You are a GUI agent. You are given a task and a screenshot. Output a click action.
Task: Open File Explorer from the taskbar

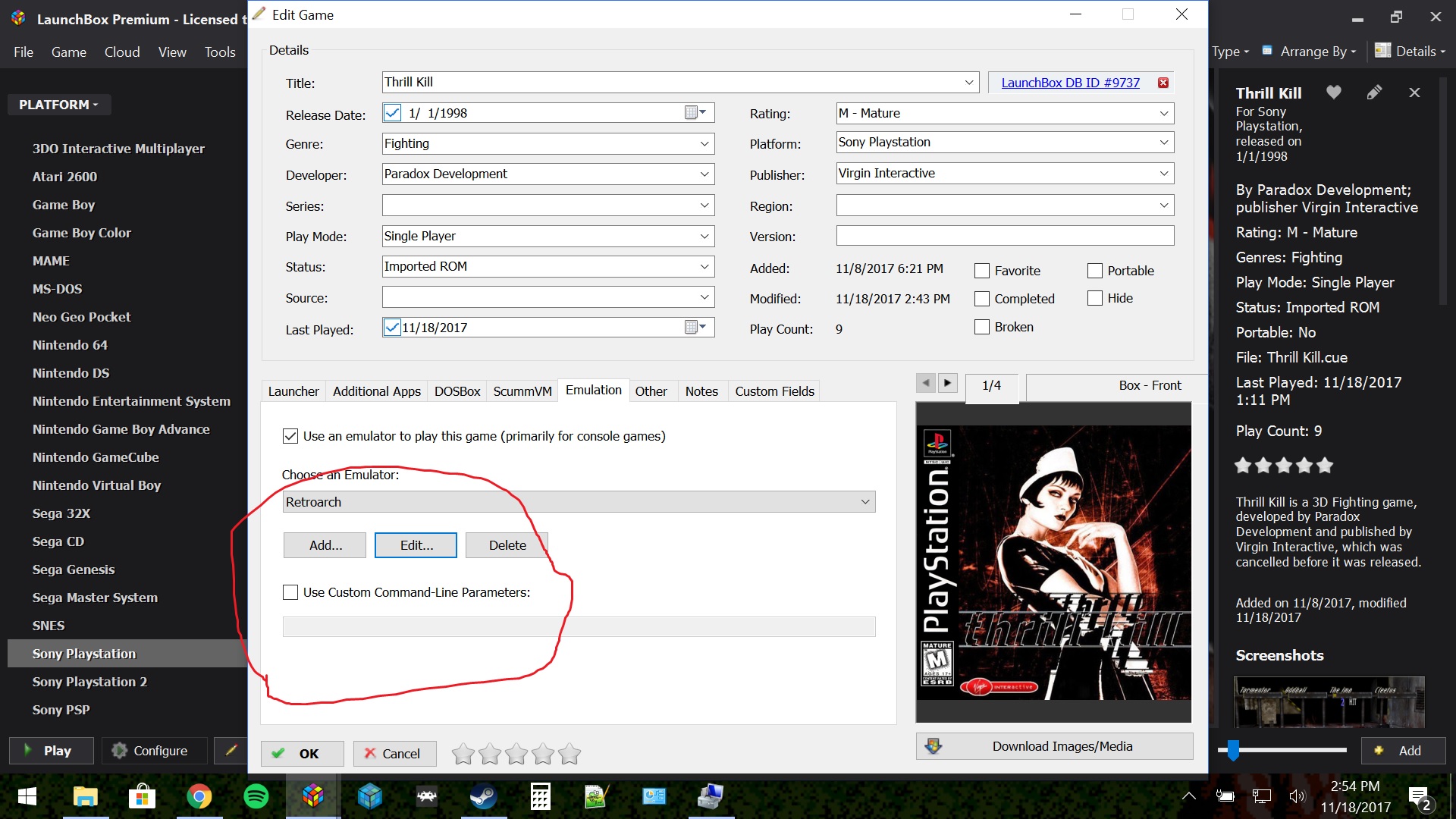[x=85, y=796]
